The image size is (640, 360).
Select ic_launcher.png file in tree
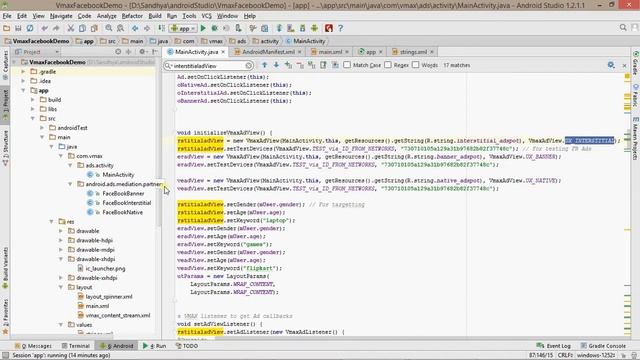pos(105,269)
